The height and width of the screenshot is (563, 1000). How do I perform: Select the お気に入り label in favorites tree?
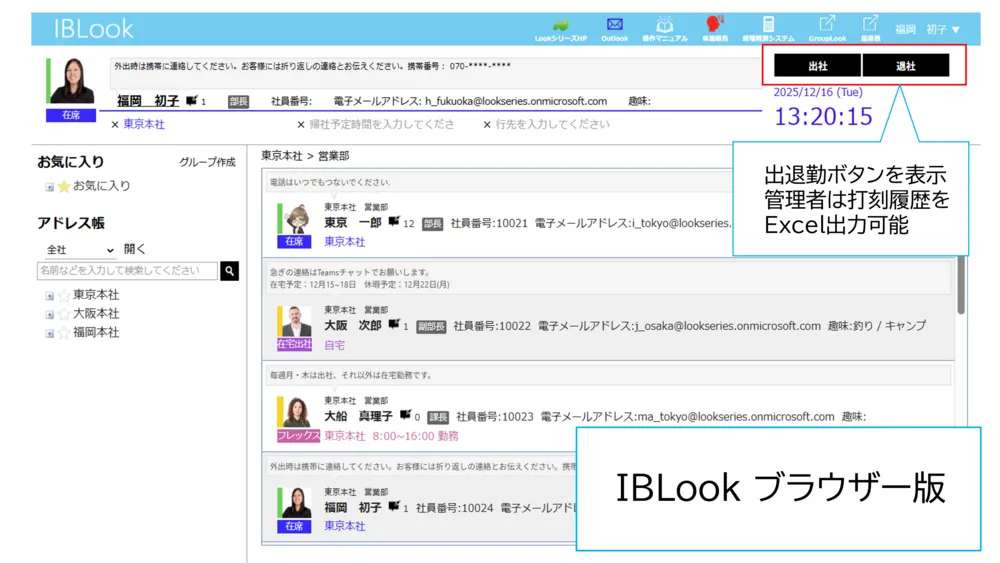tap(101, 186)
